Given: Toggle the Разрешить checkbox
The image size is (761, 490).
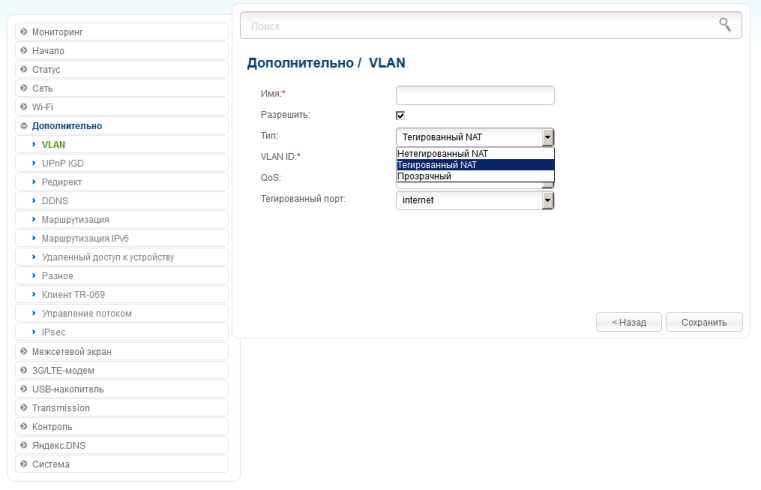Looking at the screenshot, I should (x=400, y=115).
